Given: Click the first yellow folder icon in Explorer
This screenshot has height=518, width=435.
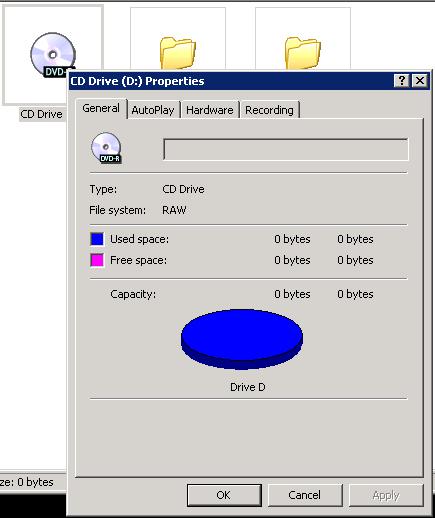Looking at the screenshot, I should coord(178,53).
